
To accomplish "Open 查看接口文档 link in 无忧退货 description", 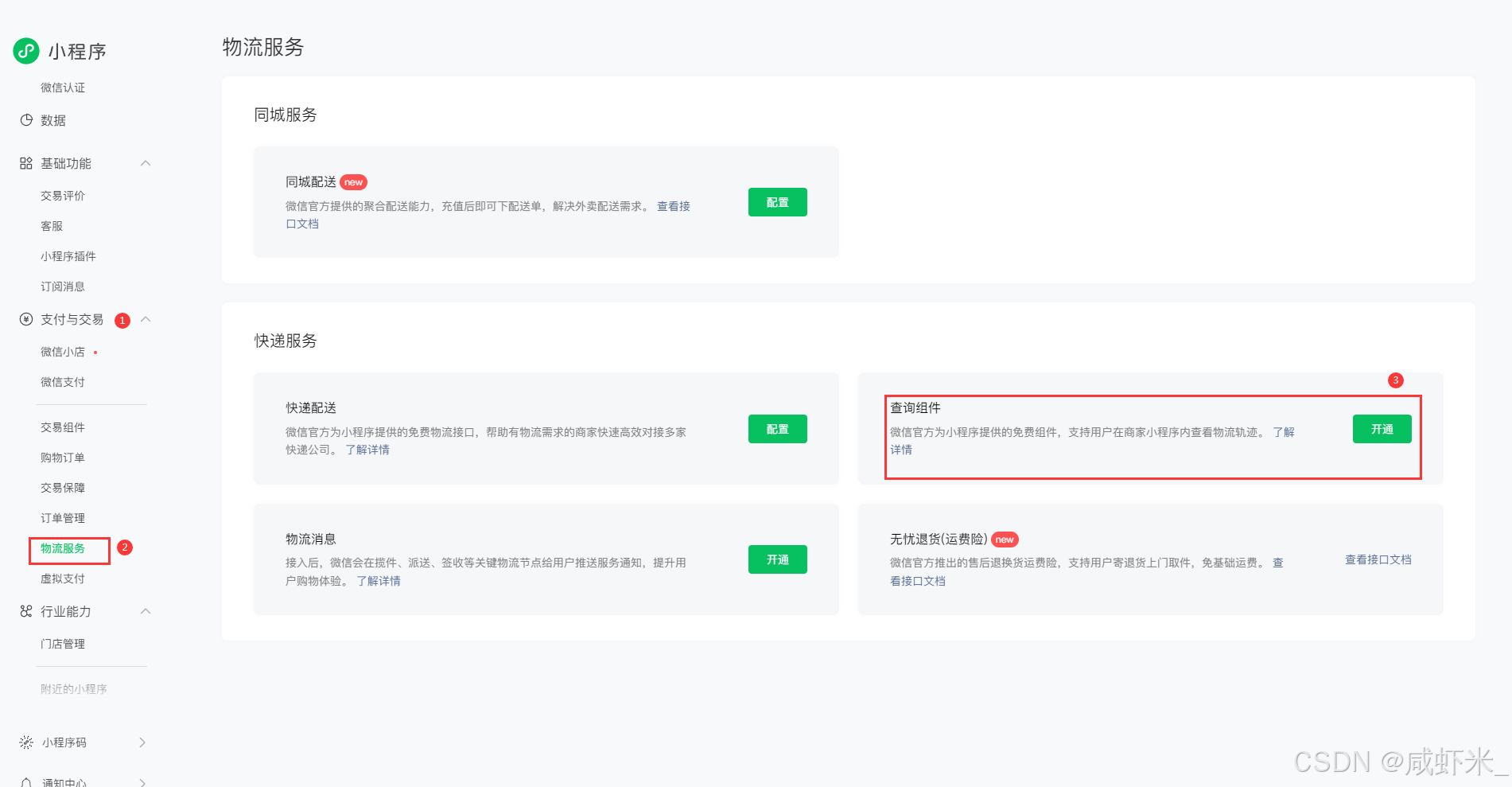I will click(x=918, y=581).
